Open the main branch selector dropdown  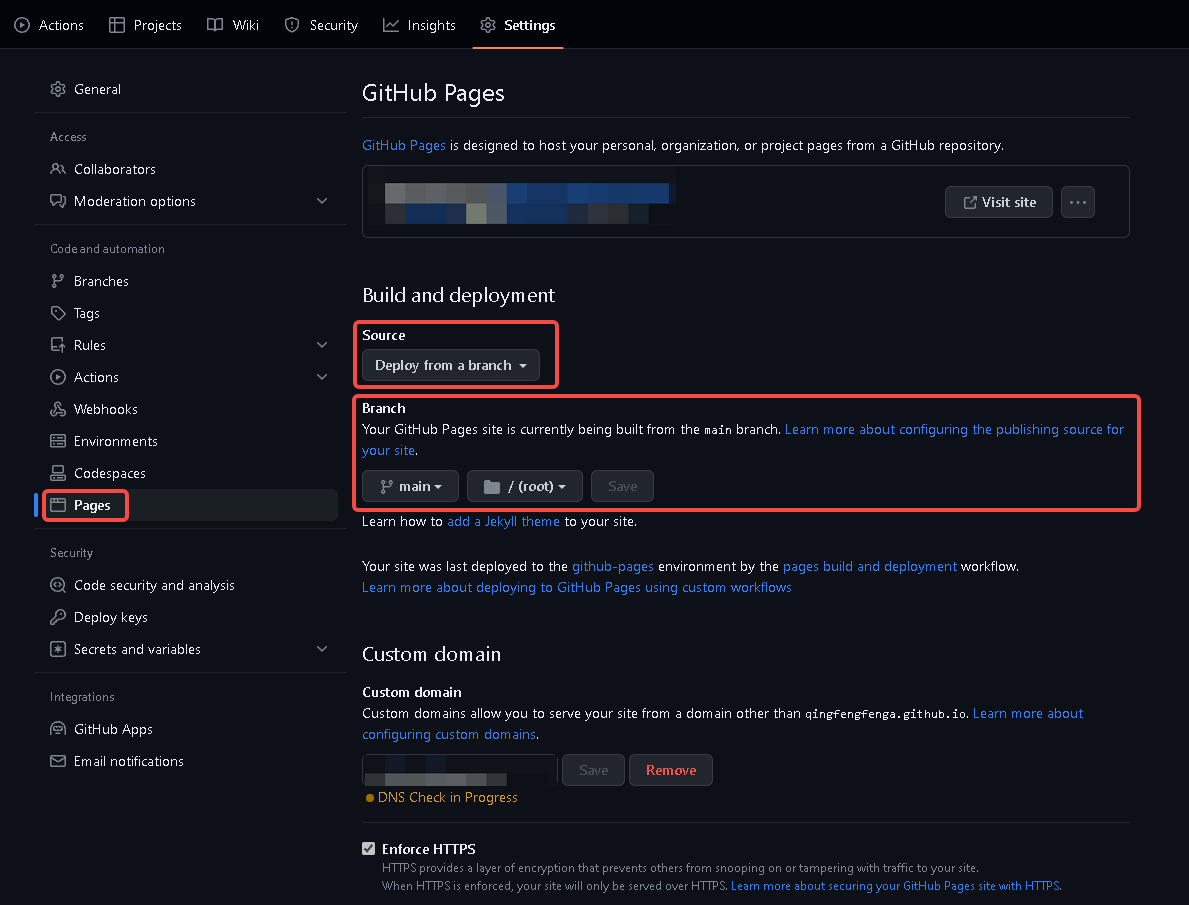(x=410, y=486)
